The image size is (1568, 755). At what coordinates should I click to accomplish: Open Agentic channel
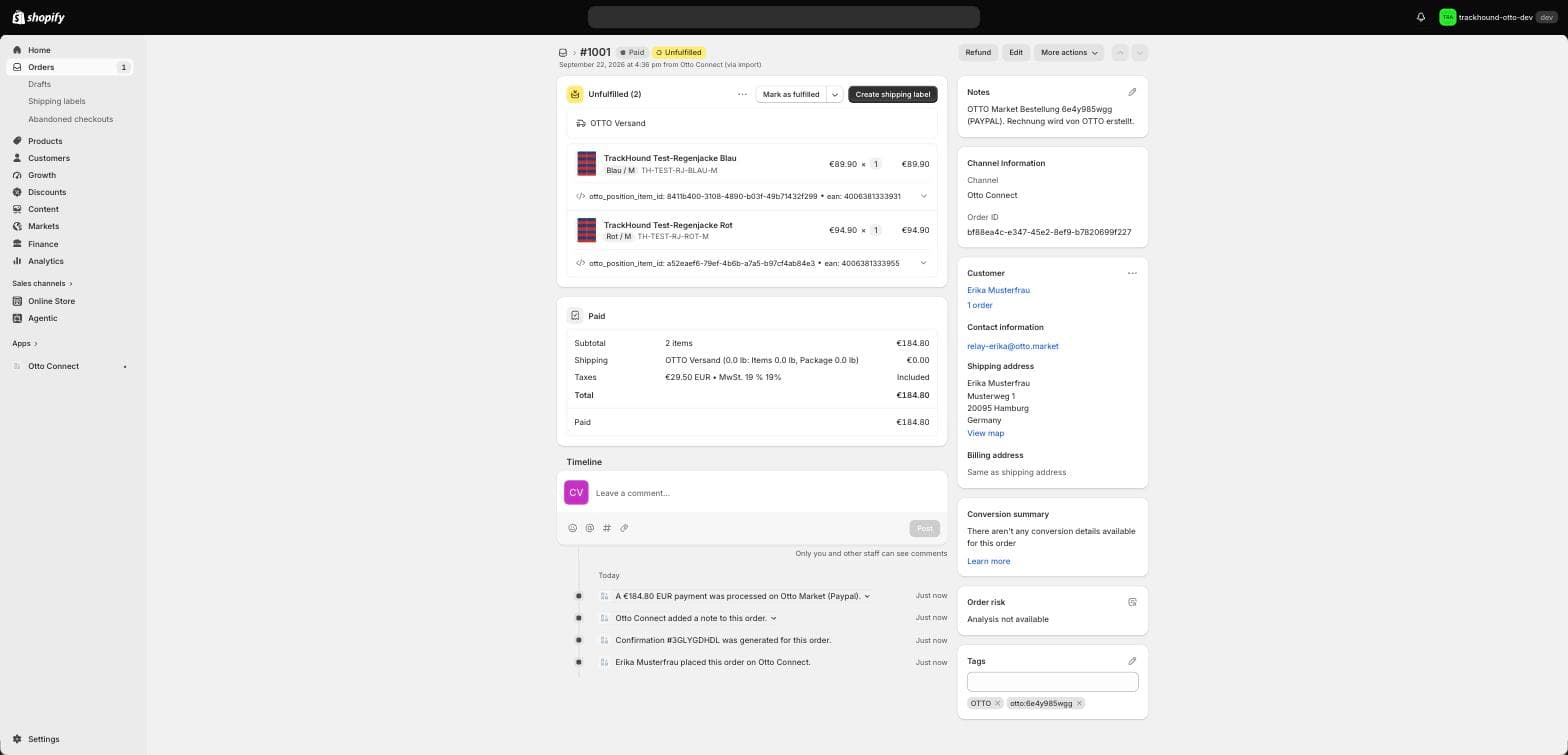pyautogui.click(x=42, y=318)
